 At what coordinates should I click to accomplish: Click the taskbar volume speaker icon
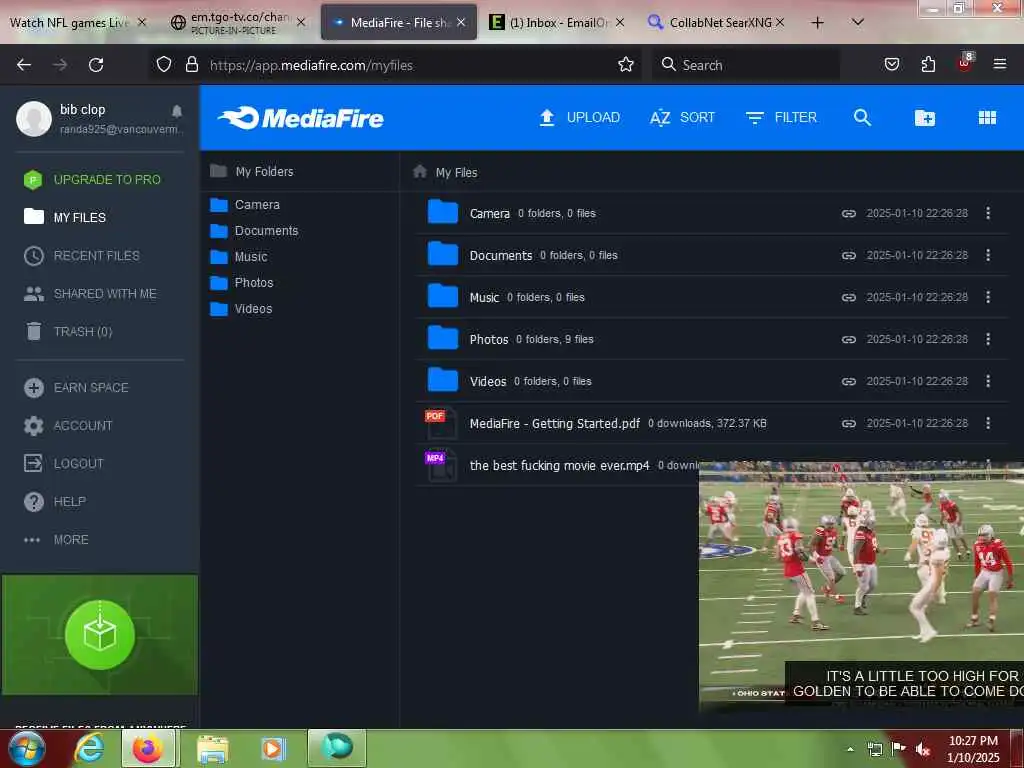click(x=922, y=749)
